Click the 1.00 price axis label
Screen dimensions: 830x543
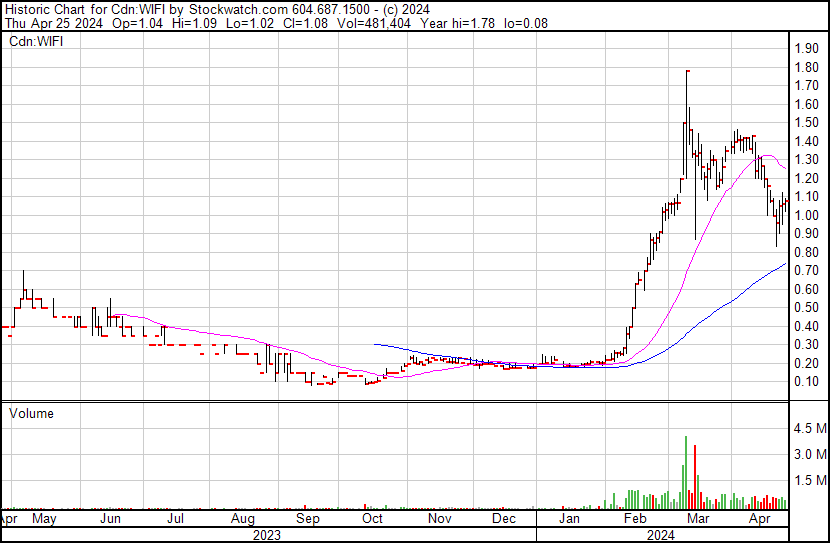coord(805,216)
